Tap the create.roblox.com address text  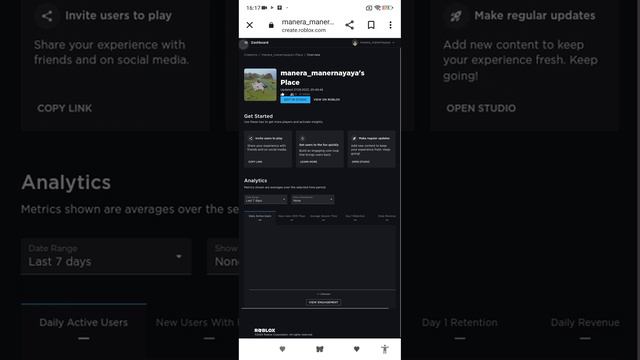(x=304, y=30)
